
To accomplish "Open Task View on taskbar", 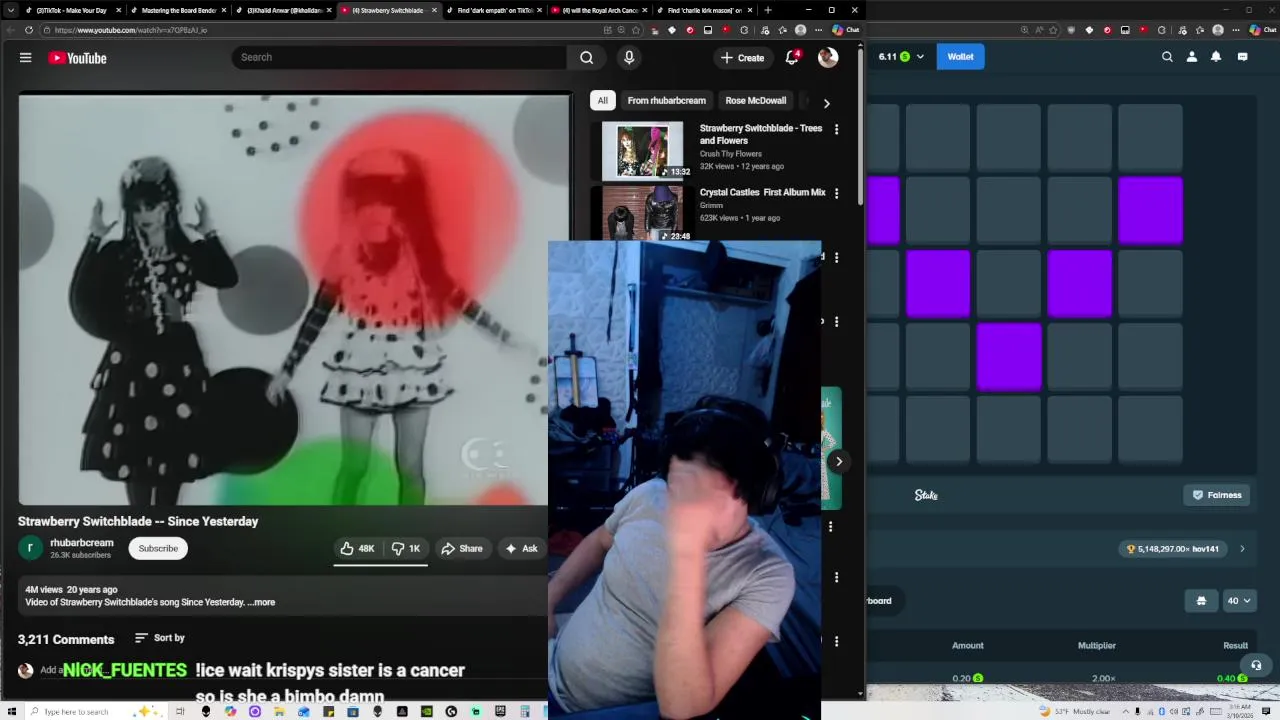I will [180, 711].
